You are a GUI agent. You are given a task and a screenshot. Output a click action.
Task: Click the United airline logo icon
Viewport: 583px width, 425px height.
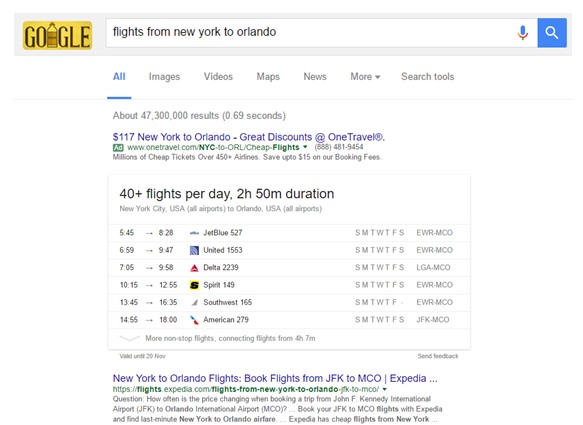coord(194,250)
